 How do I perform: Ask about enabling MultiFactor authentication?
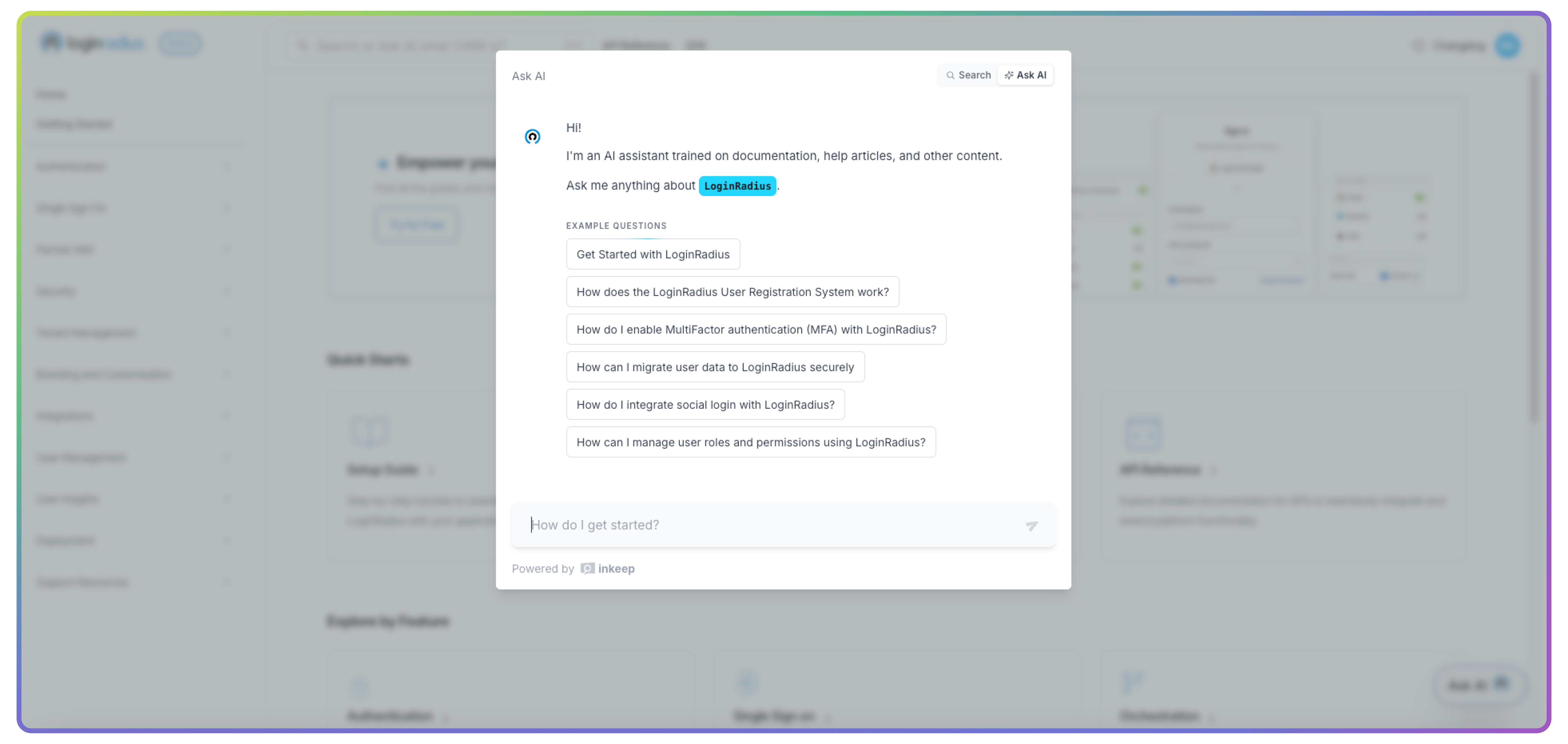click(x=756, y=329)
